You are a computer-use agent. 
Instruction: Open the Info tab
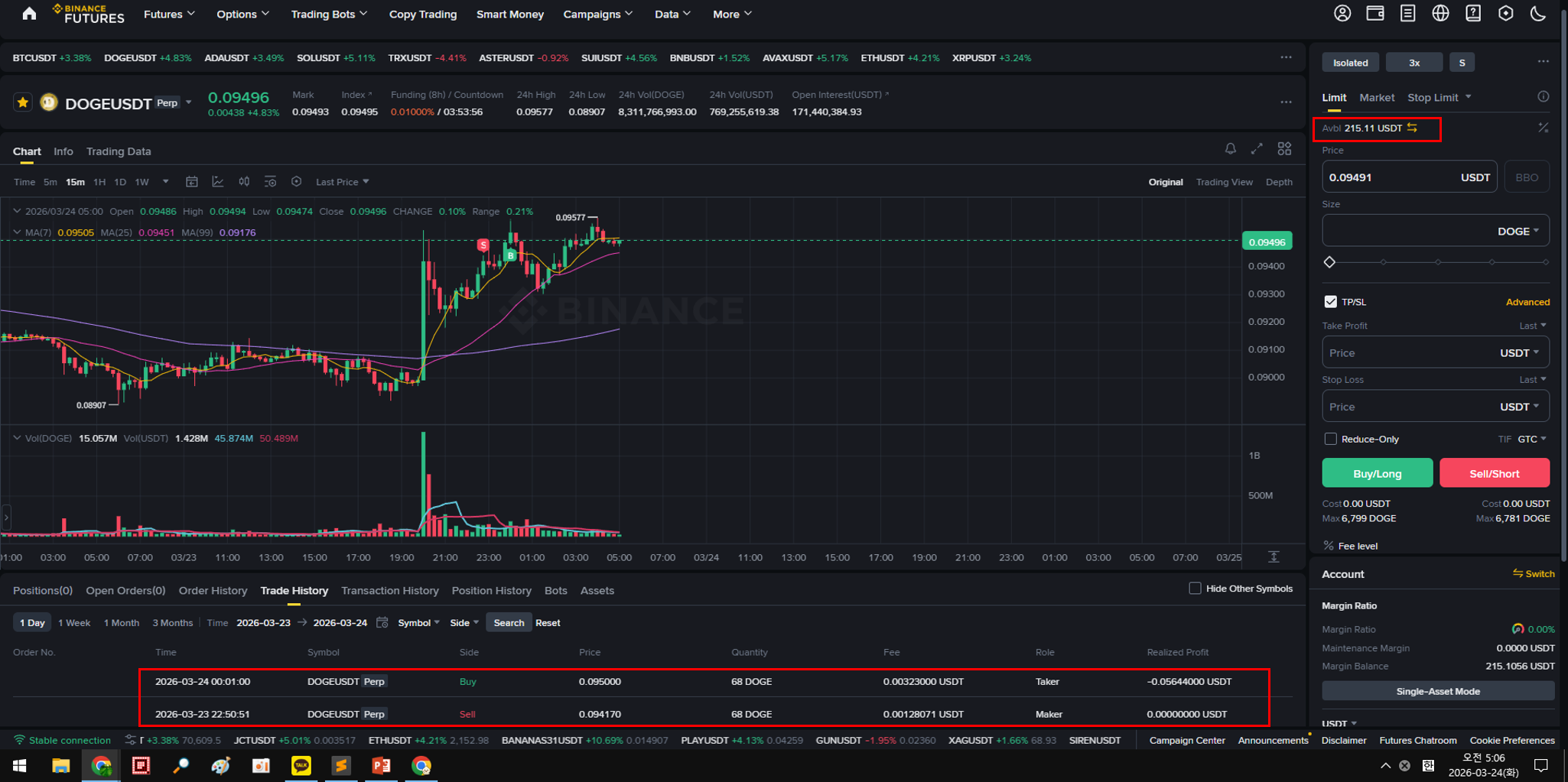tap(63, 151)
